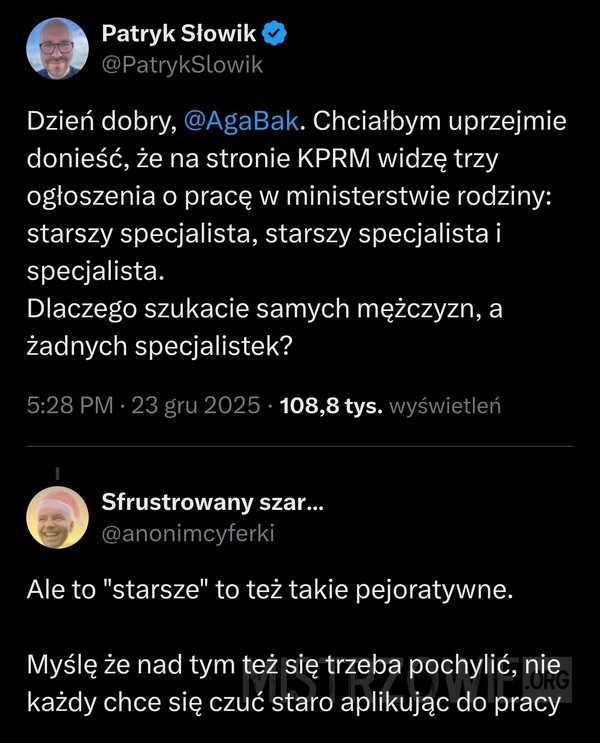Click the Sfrustrowany szar... display name
This screenshot has width=600, height=743.
pyautogui.click(x=212, y=503)
